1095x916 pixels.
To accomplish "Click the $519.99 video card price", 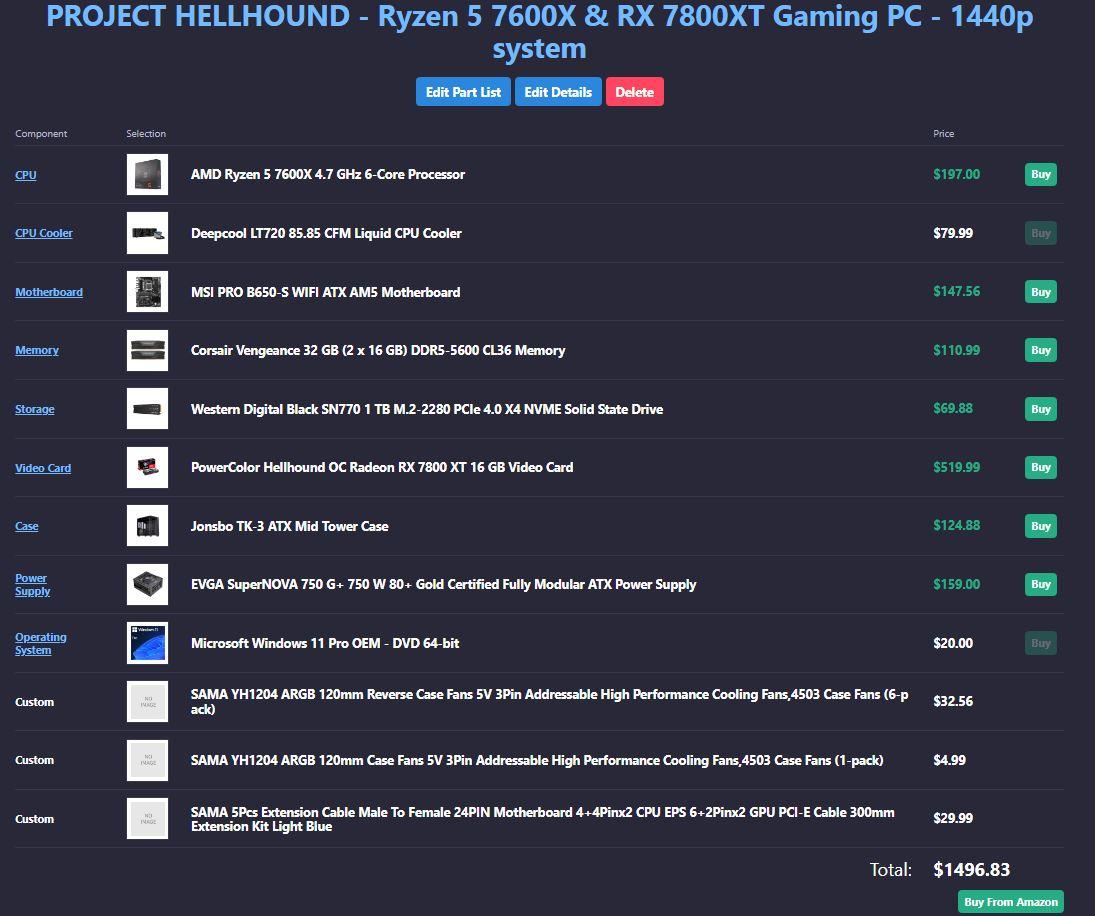I will tap(956, 467).
